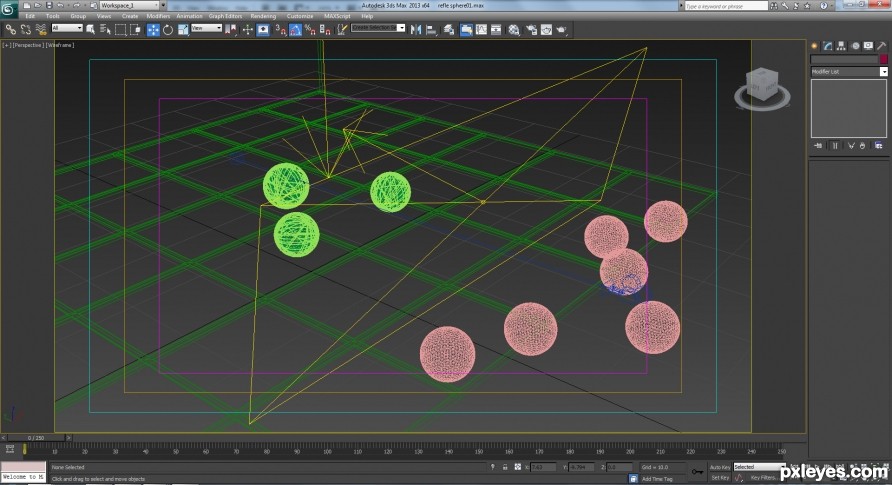Open the Select by Name dialog

click(x=105, y=30)
